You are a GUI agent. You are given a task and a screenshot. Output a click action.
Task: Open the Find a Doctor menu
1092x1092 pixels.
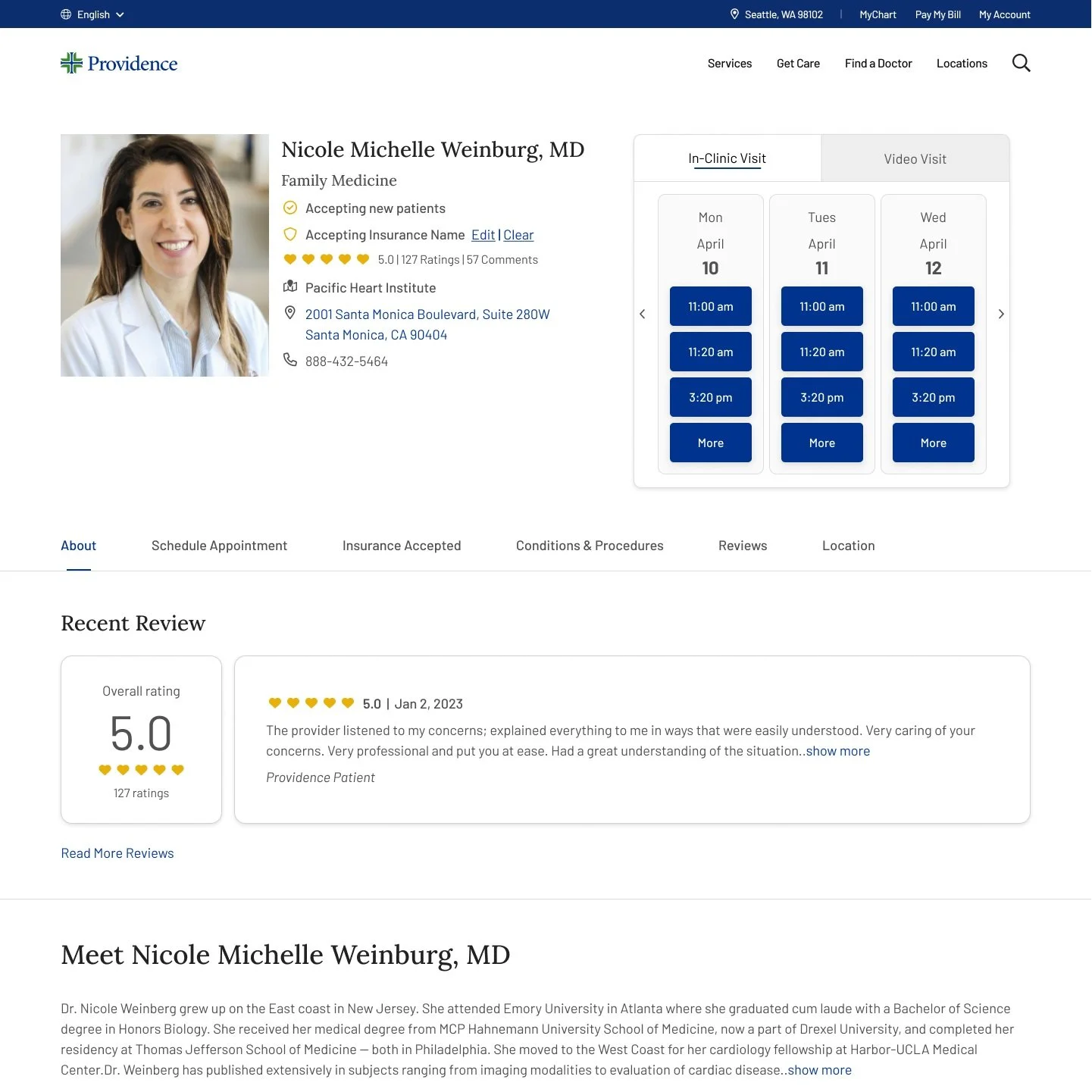(878, 64)
